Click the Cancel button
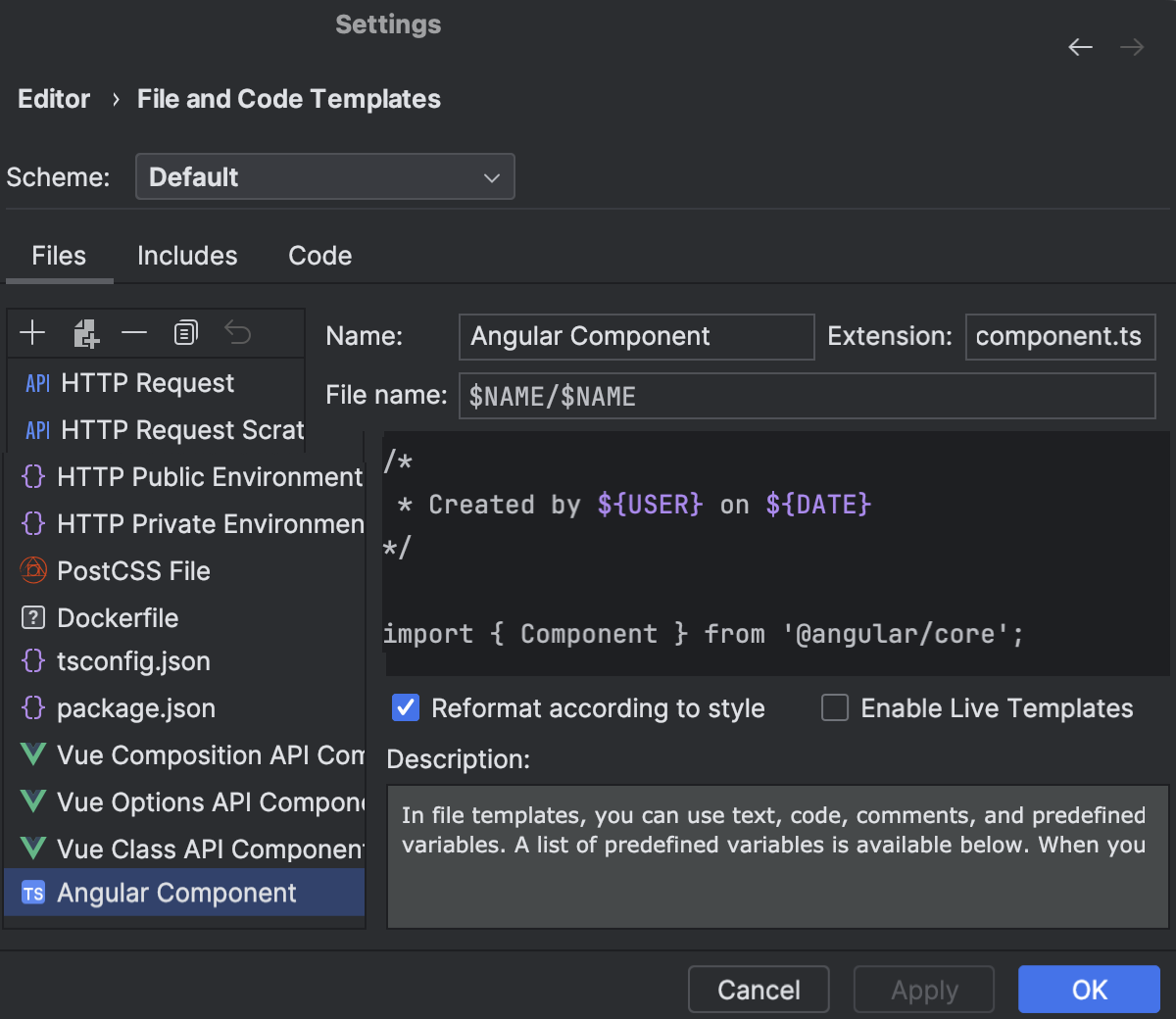 point(758,989)
